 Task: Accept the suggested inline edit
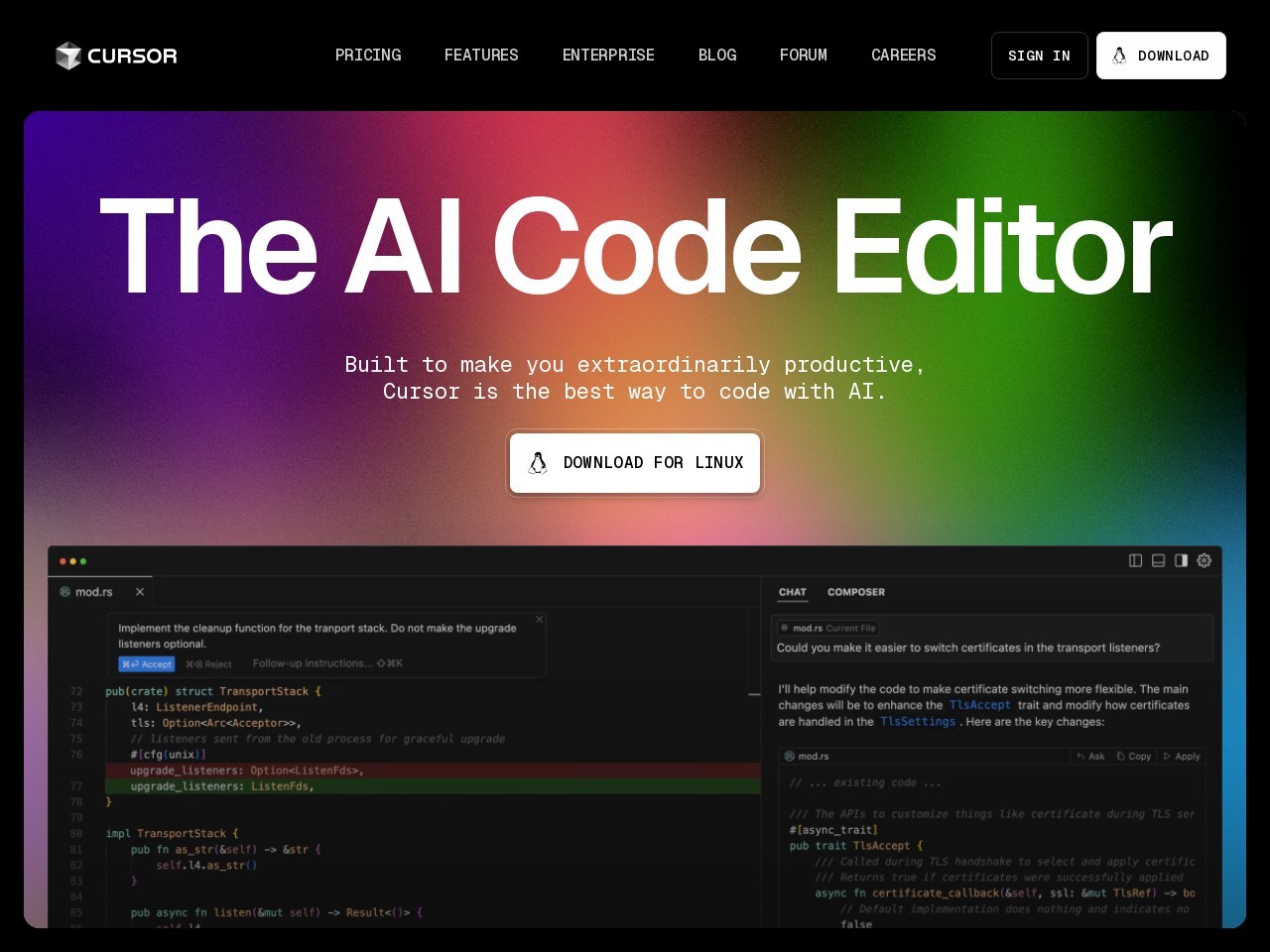(147, 664)
